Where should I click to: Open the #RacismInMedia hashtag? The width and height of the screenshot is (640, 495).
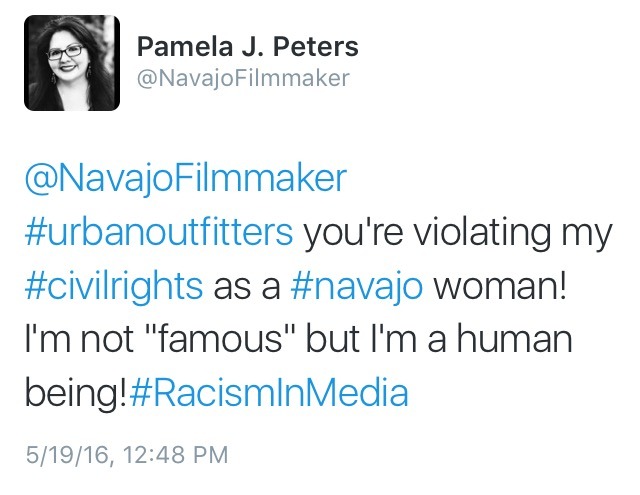point(269,392)
